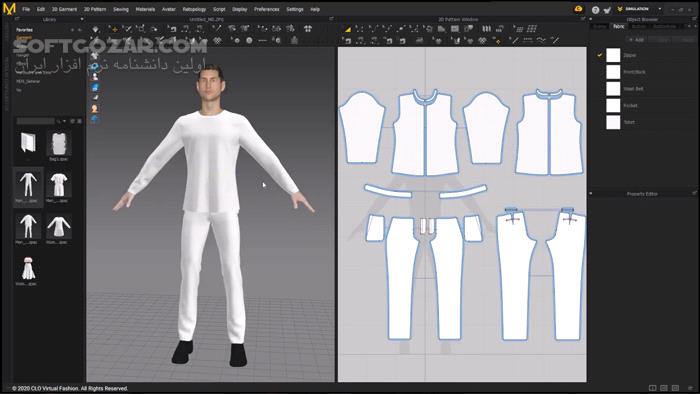Image resolution: width=700 pixels, height=394 pixels.
Task: Click the wavy line icon in 2D toolbar
Action: tap(541, 41)
